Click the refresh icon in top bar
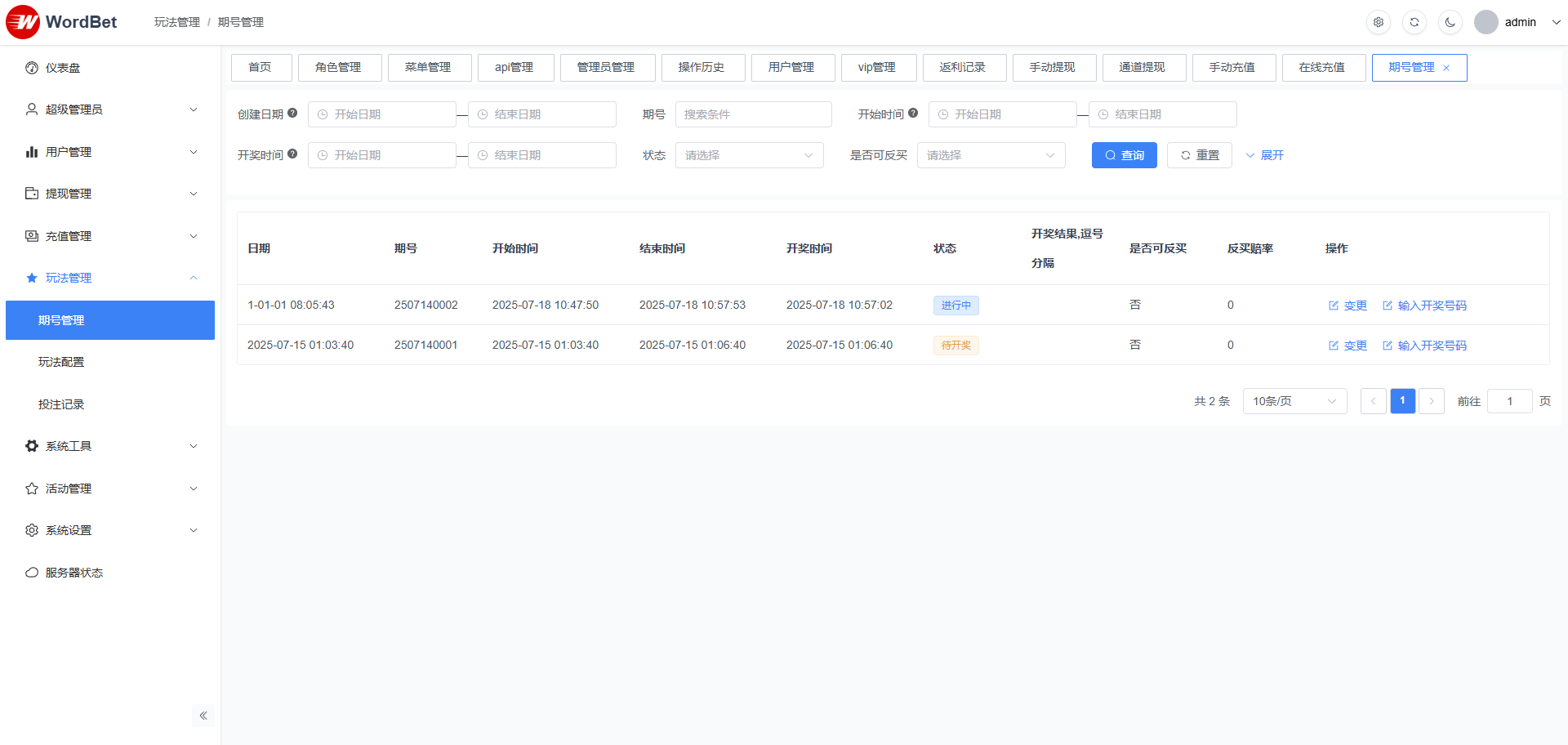The image size is (1568, 745). (1414, 22)
